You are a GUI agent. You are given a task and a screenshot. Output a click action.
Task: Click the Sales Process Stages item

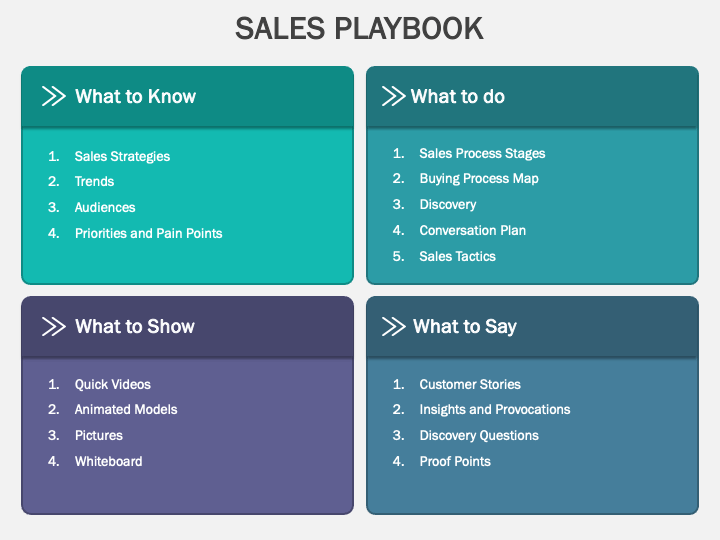482,153
